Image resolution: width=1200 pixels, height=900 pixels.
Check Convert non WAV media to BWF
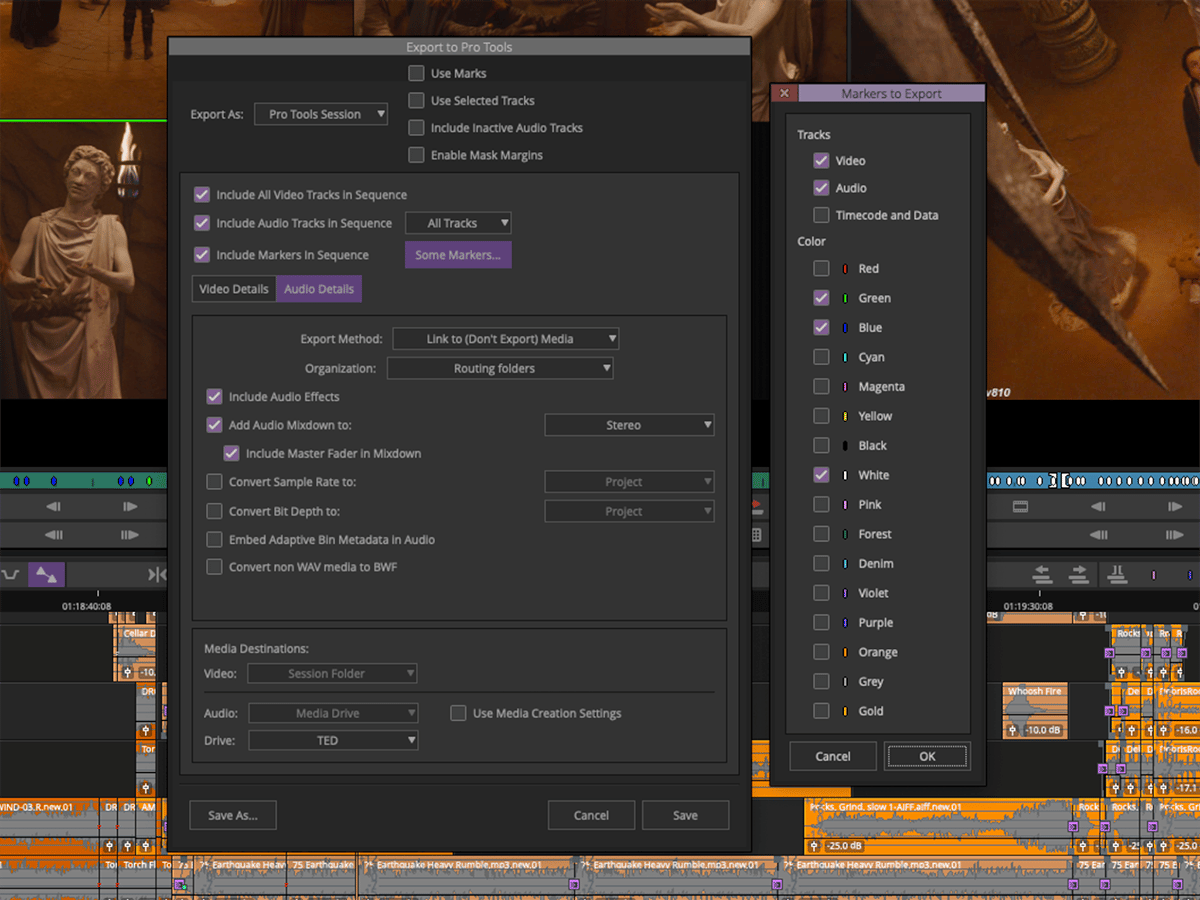(214, 567)
